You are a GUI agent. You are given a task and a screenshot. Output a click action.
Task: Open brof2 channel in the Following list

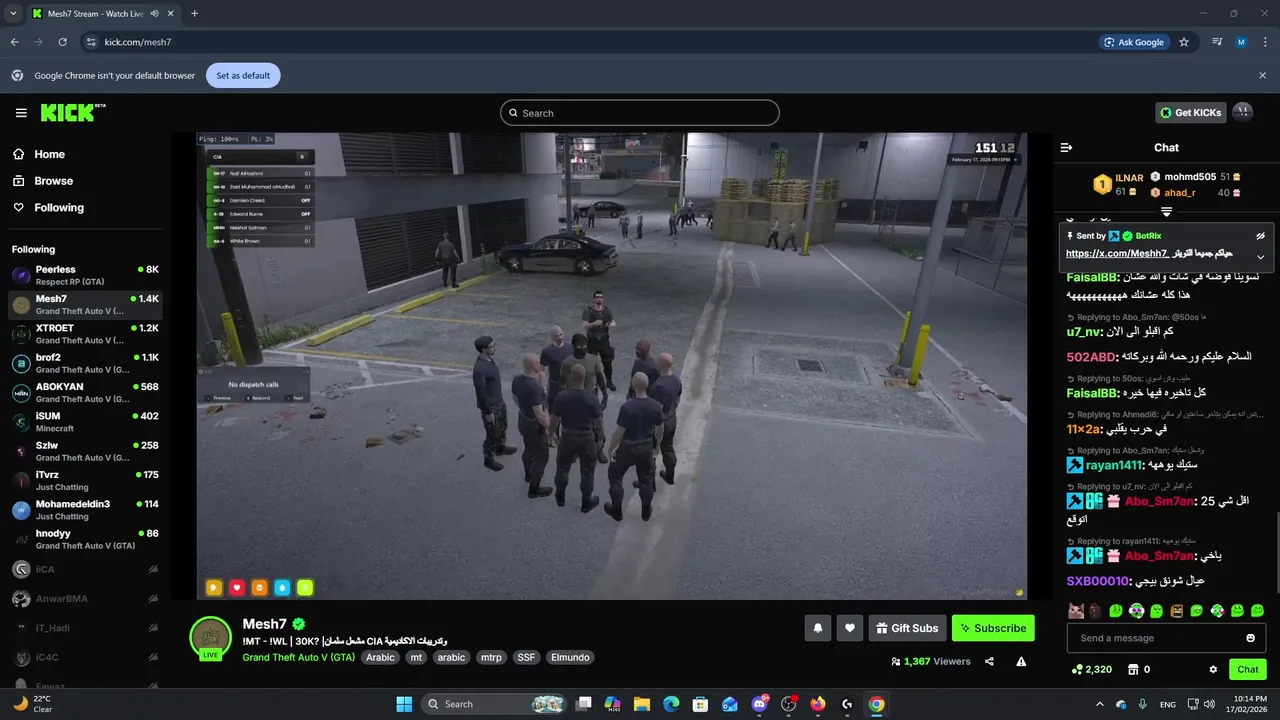pyautogui.click(x=85, y=363)
